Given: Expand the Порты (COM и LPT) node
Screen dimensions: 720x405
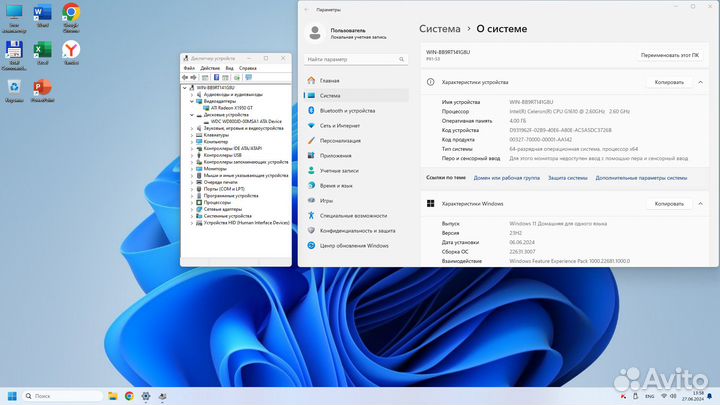Looking at the screenshot, I should 192,189.
